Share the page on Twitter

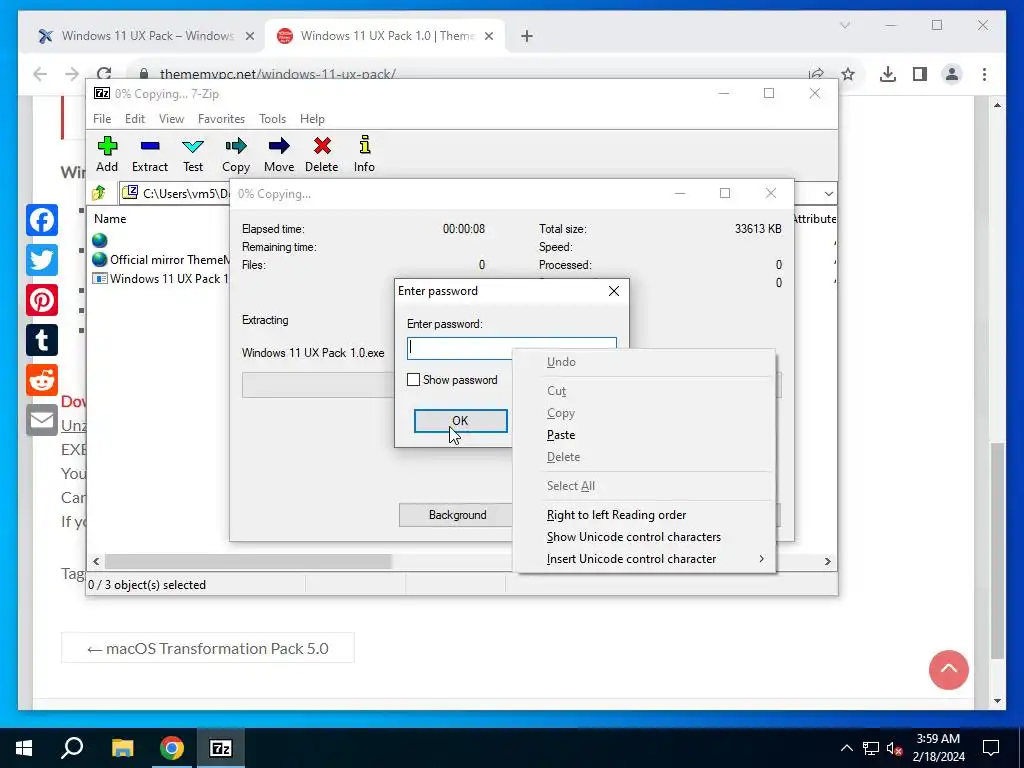tap(42, 260)
